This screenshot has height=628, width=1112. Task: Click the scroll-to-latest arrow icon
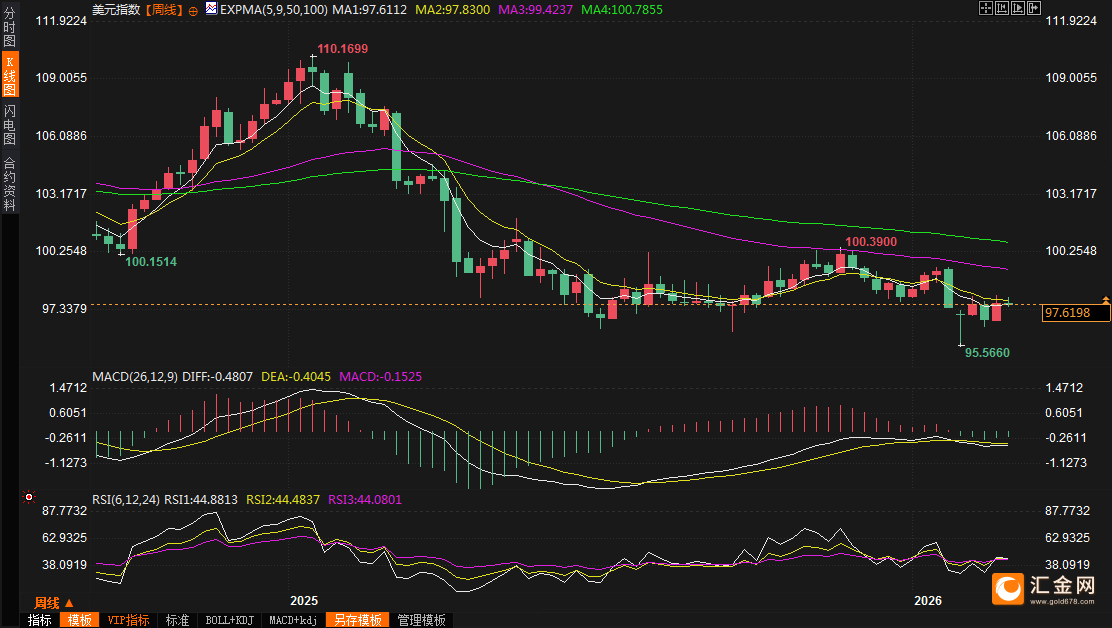tap(1035, 7)
